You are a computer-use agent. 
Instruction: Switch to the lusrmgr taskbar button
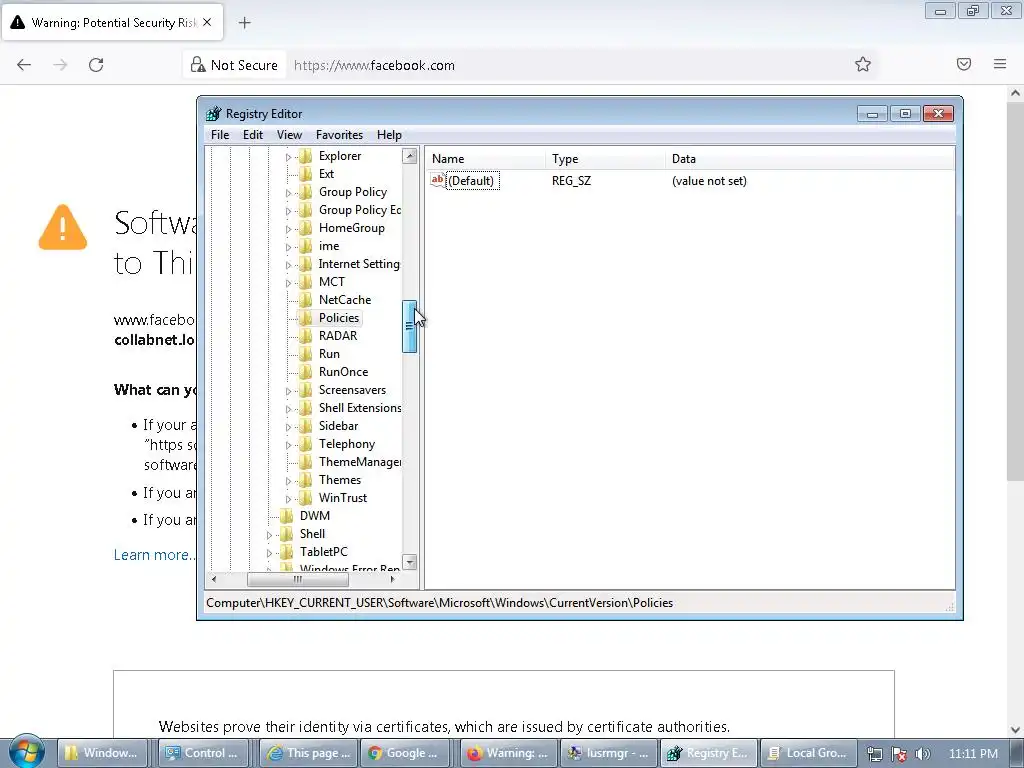[x=608, y=753]
